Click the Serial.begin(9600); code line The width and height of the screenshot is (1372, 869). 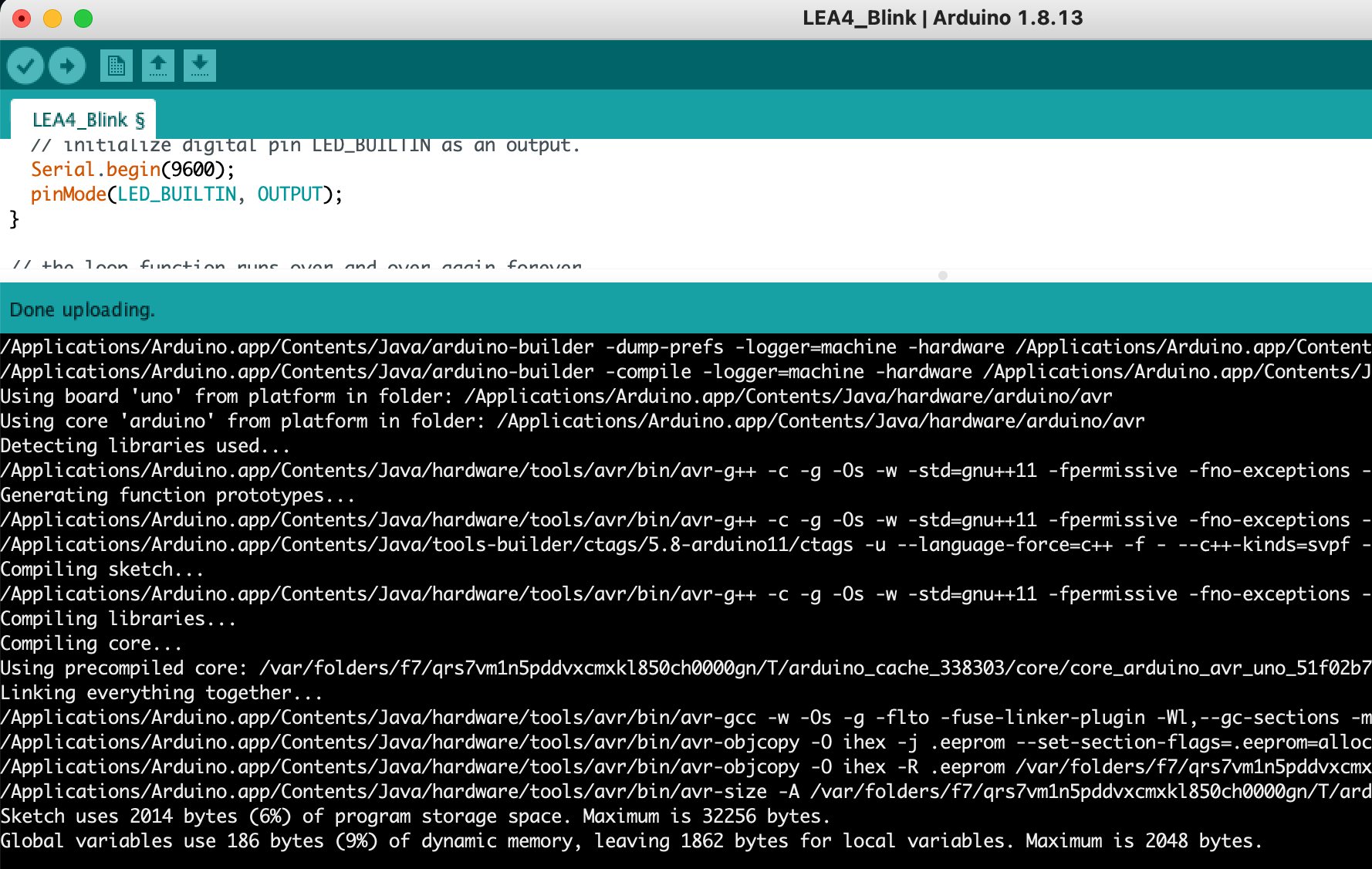coord(133,169)
